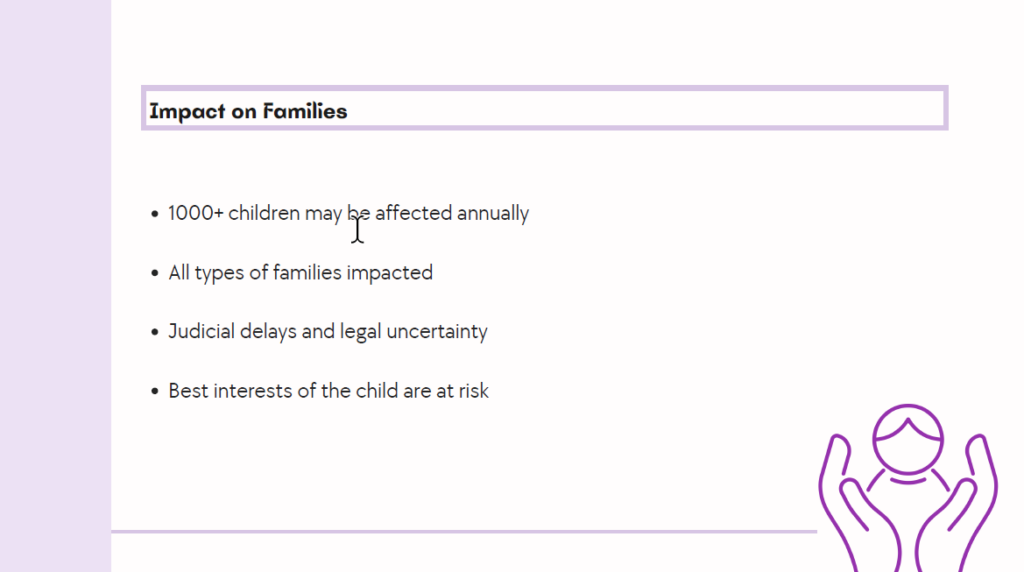Click the 'Judicial delays and legal uncertainty' line
Screen dimensions: 1024x572
[x=328, y=332]
